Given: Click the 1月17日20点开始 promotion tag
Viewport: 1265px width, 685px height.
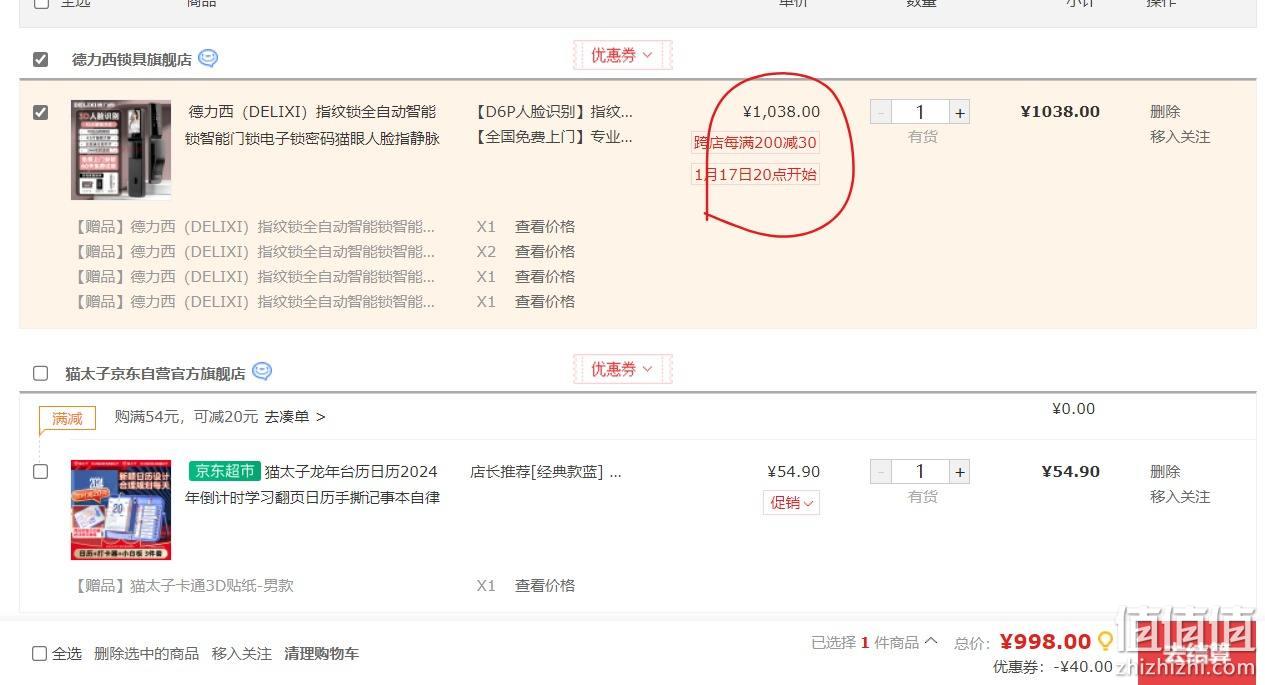Looking at the screenshot, I should point(756,175).
